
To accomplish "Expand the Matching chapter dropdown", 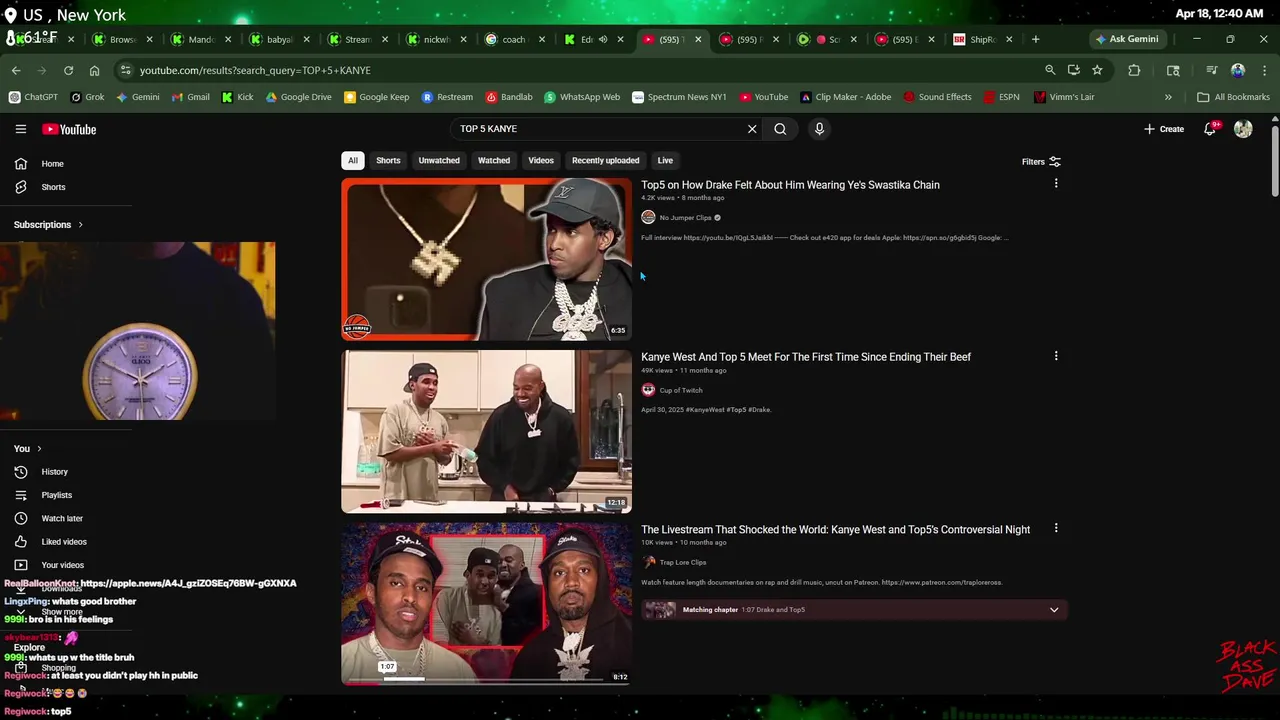I will pyautogui.click(x=1054, y=610).
